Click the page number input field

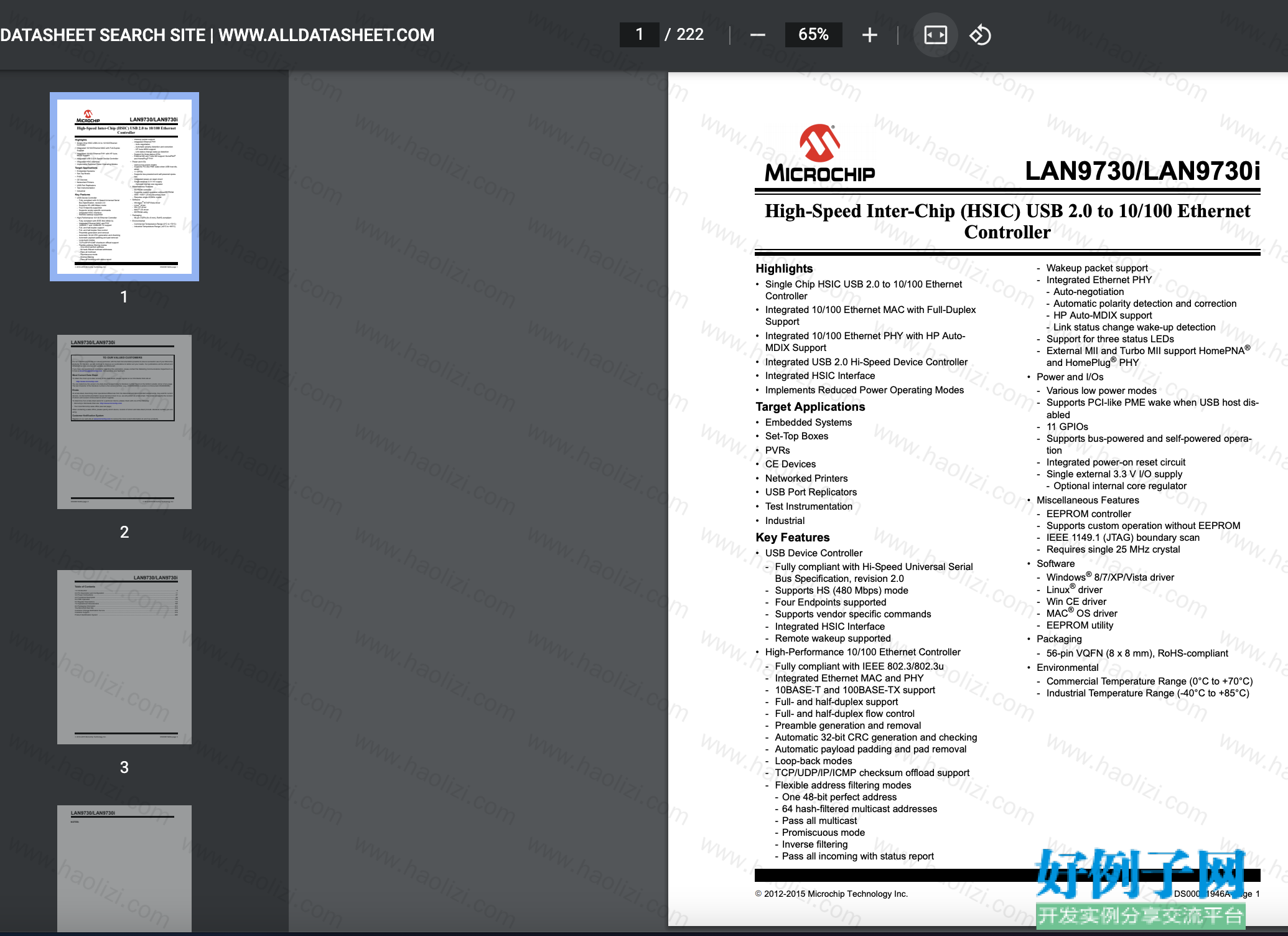click(639, 35)
